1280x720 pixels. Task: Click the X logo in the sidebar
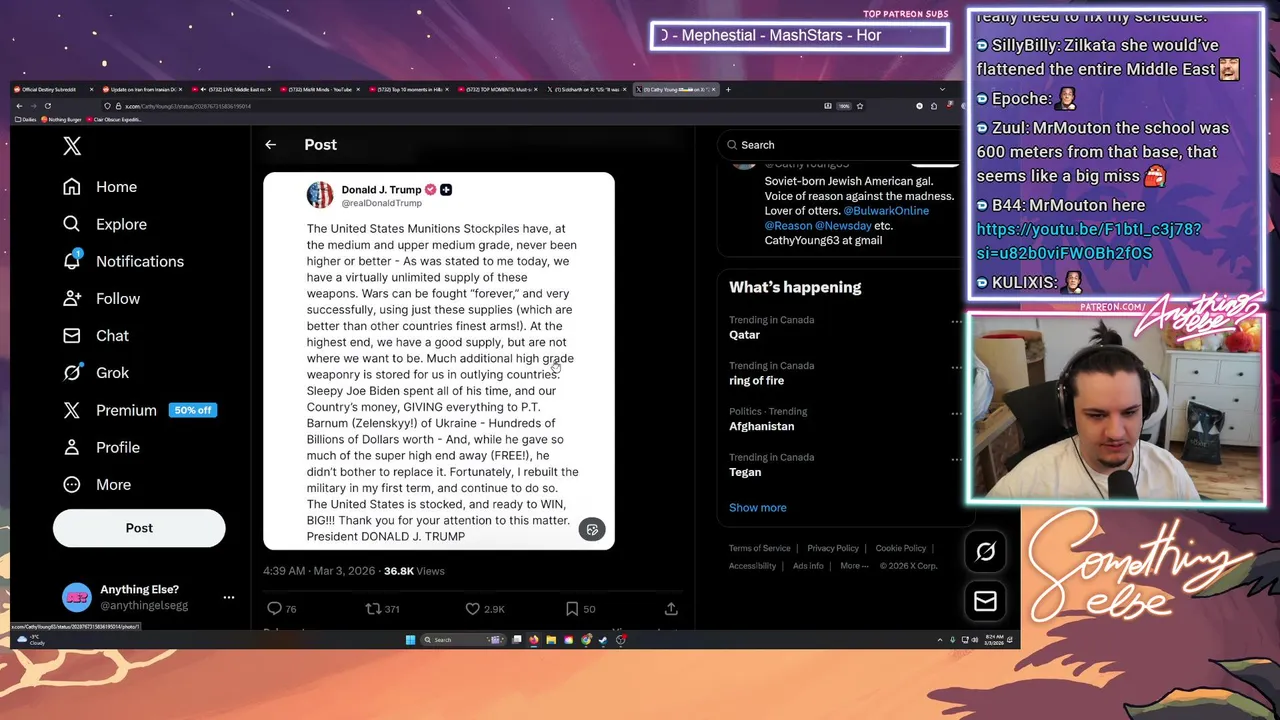coord(72,146)
